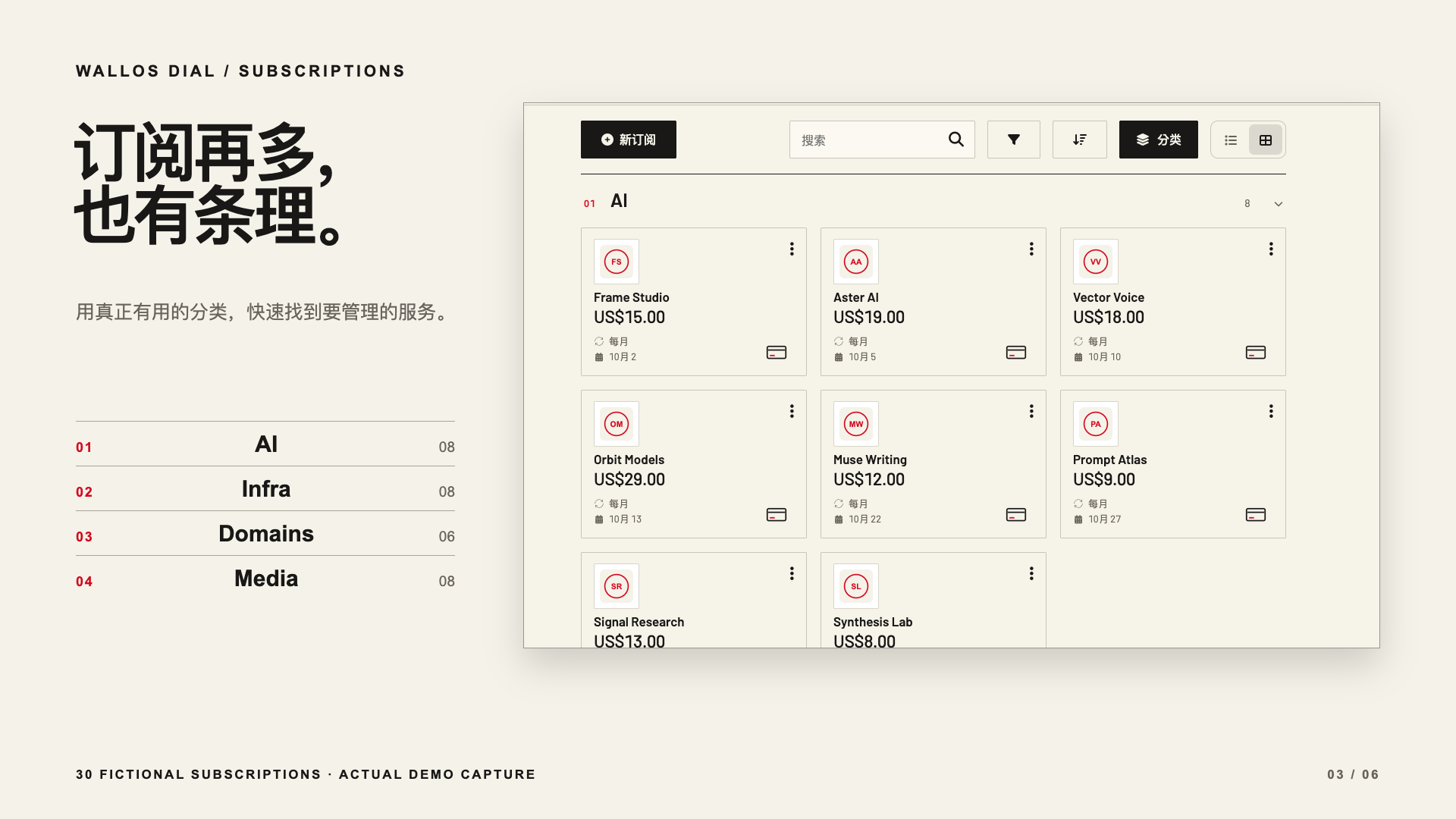Open Prompt Atlas three-dot menu
The image size is (1456, 819).
click(1271, 411)
